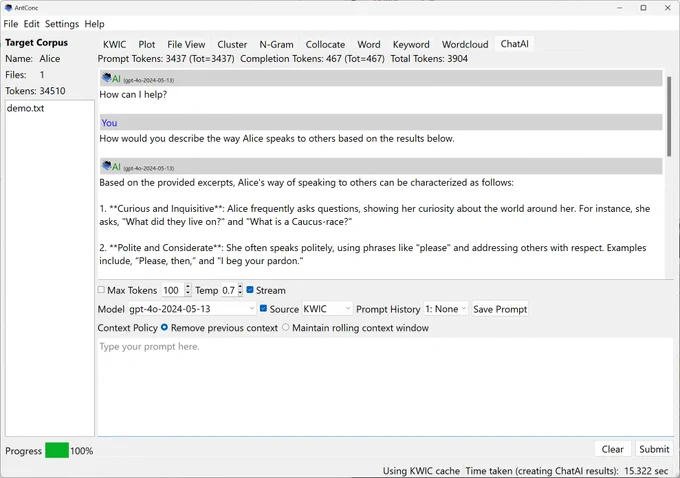Click the 'Total Tokens: 3904' label

pos(429,59)
